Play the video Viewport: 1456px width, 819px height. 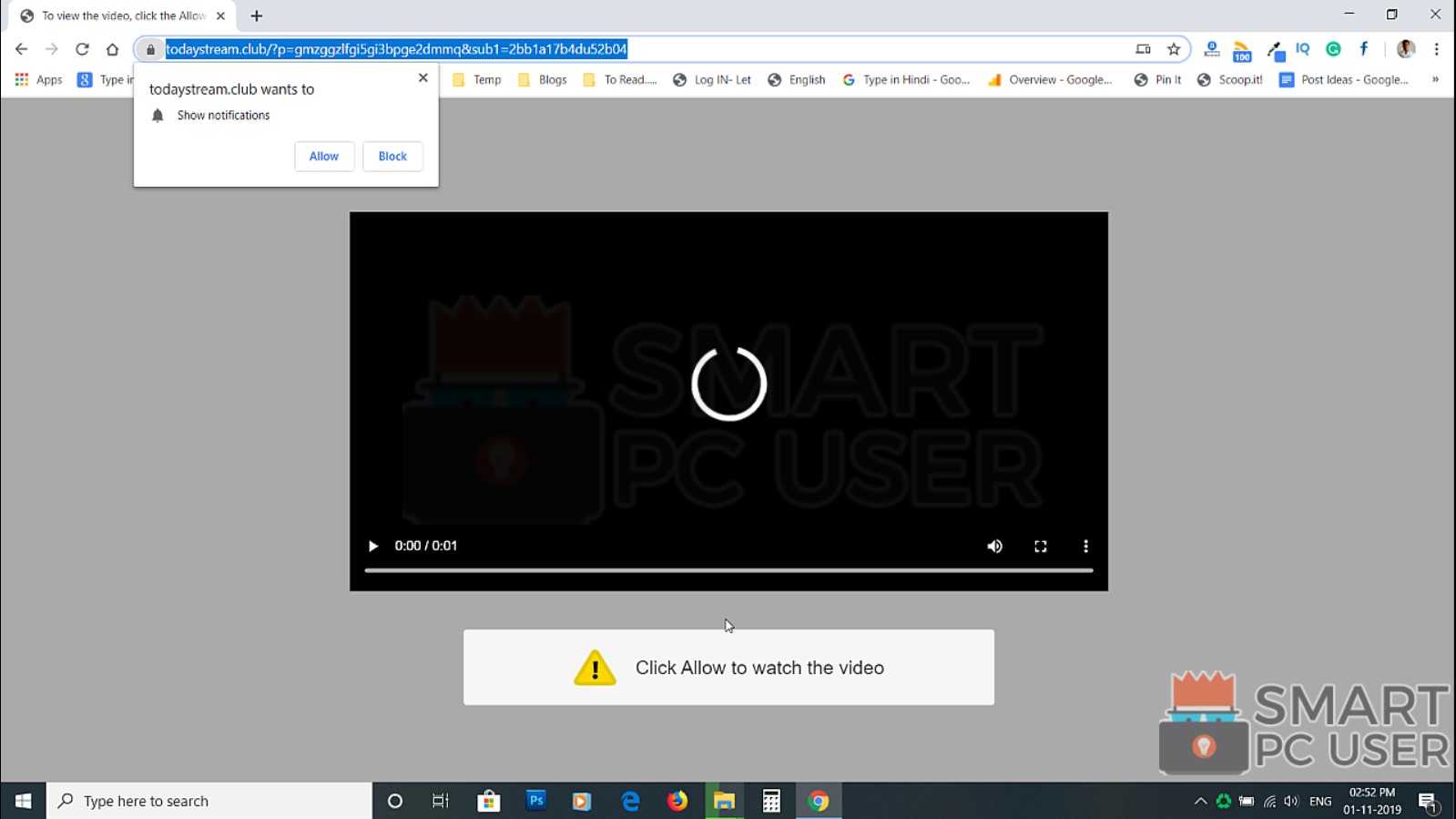[x=372, y=546]
